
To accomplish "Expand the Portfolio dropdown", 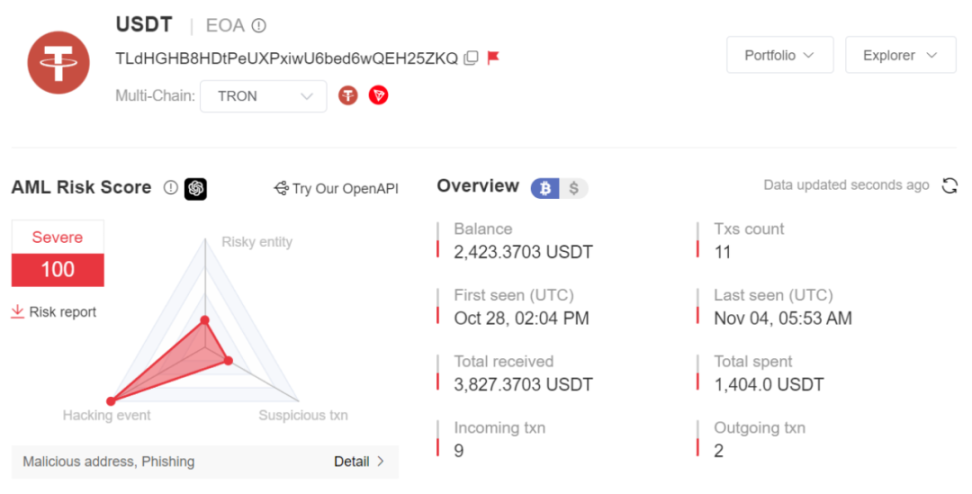I will coord(780,55).
